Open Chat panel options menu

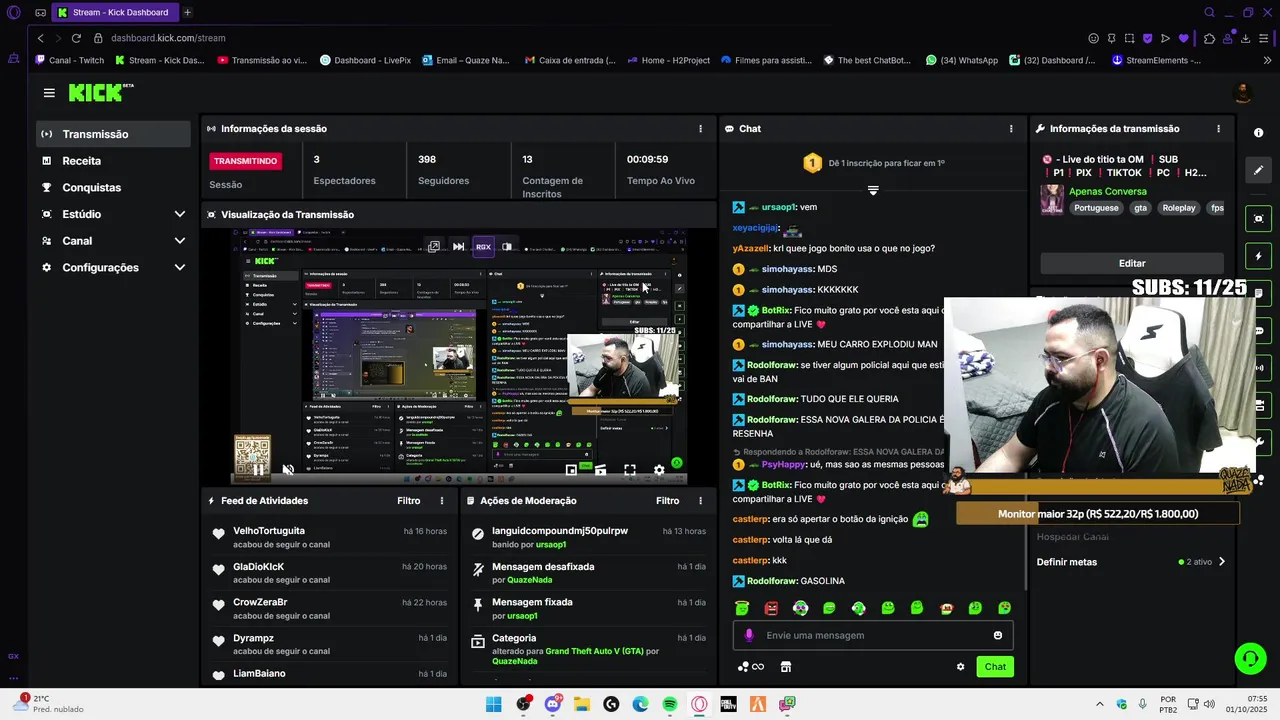point(1011,128)
